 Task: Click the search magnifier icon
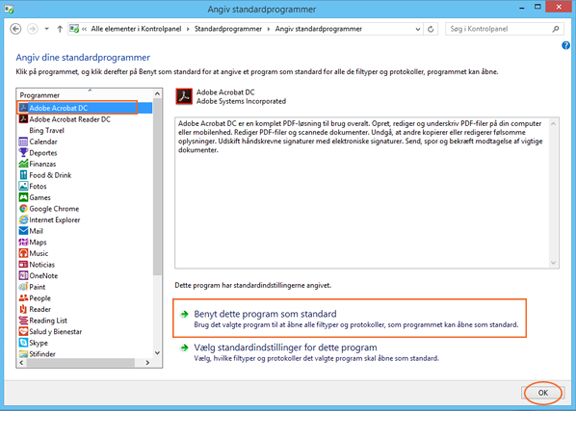tap(556, 29)
